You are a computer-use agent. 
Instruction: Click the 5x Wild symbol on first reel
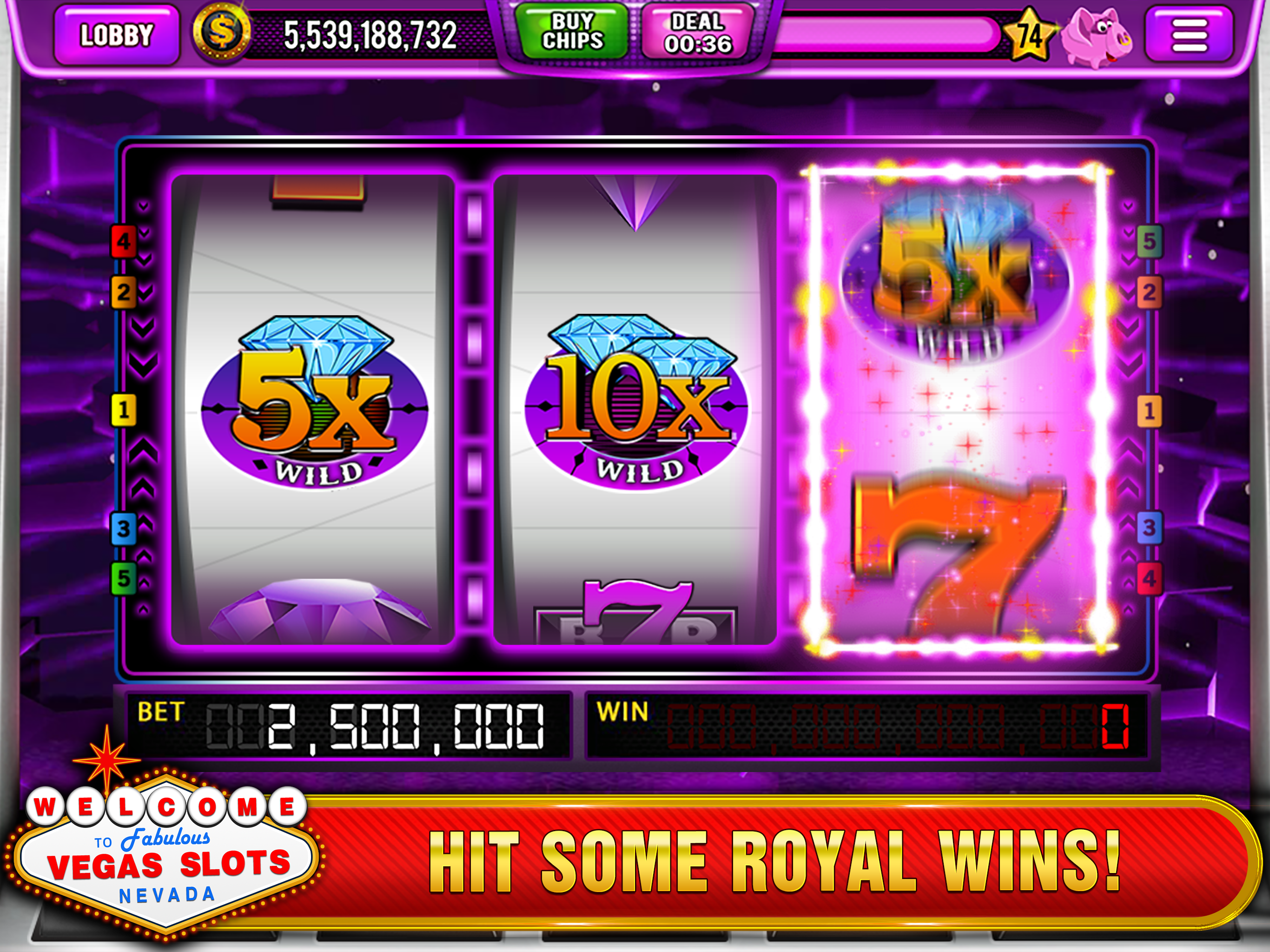tap(315, 401)
